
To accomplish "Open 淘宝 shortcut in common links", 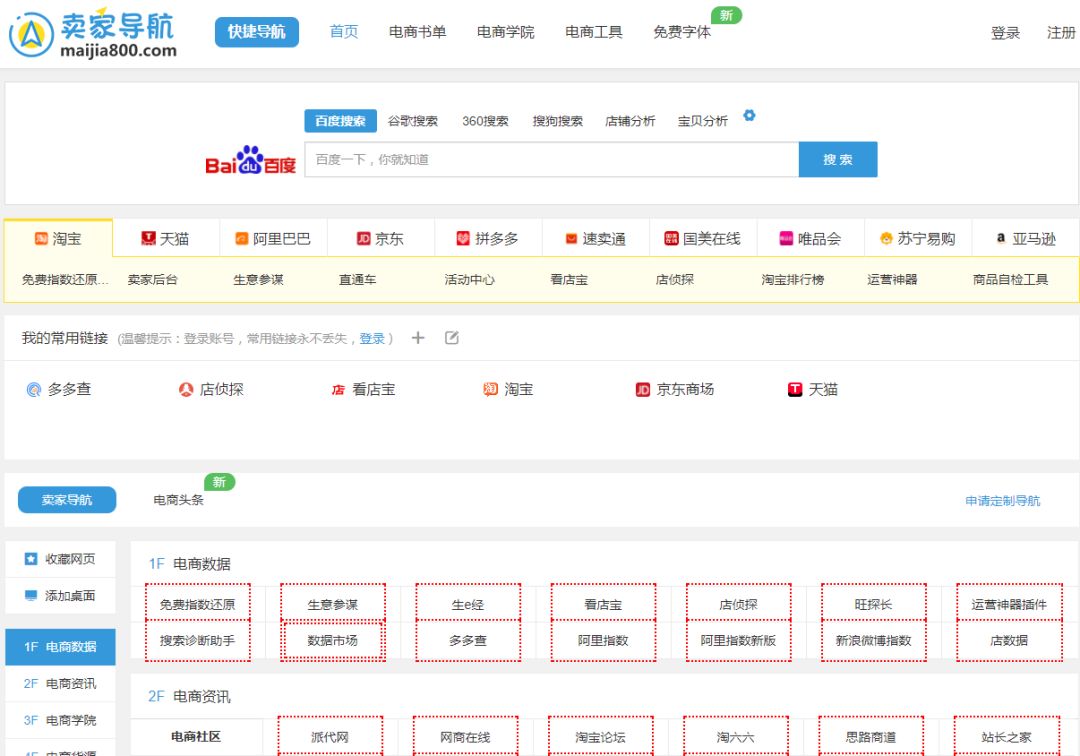I will click(x=508, y=390).
